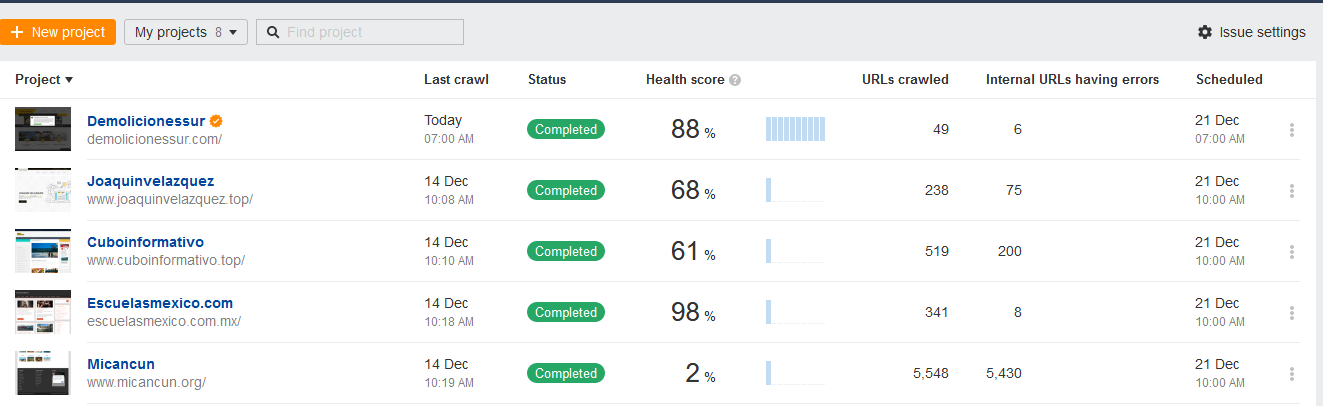This screenshot has height=406, width=1323.
Task: Click Internal URLs having errors header
Action: 1072,80
